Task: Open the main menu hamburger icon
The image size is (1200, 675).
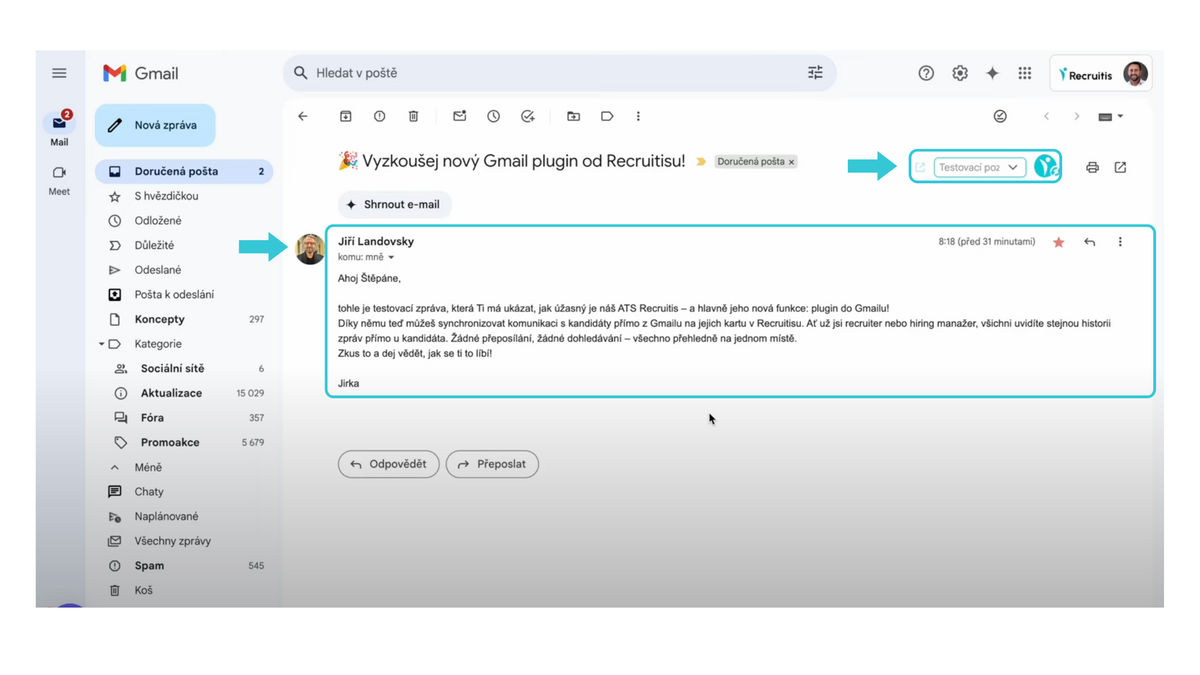Action: (x=59, y=73)
